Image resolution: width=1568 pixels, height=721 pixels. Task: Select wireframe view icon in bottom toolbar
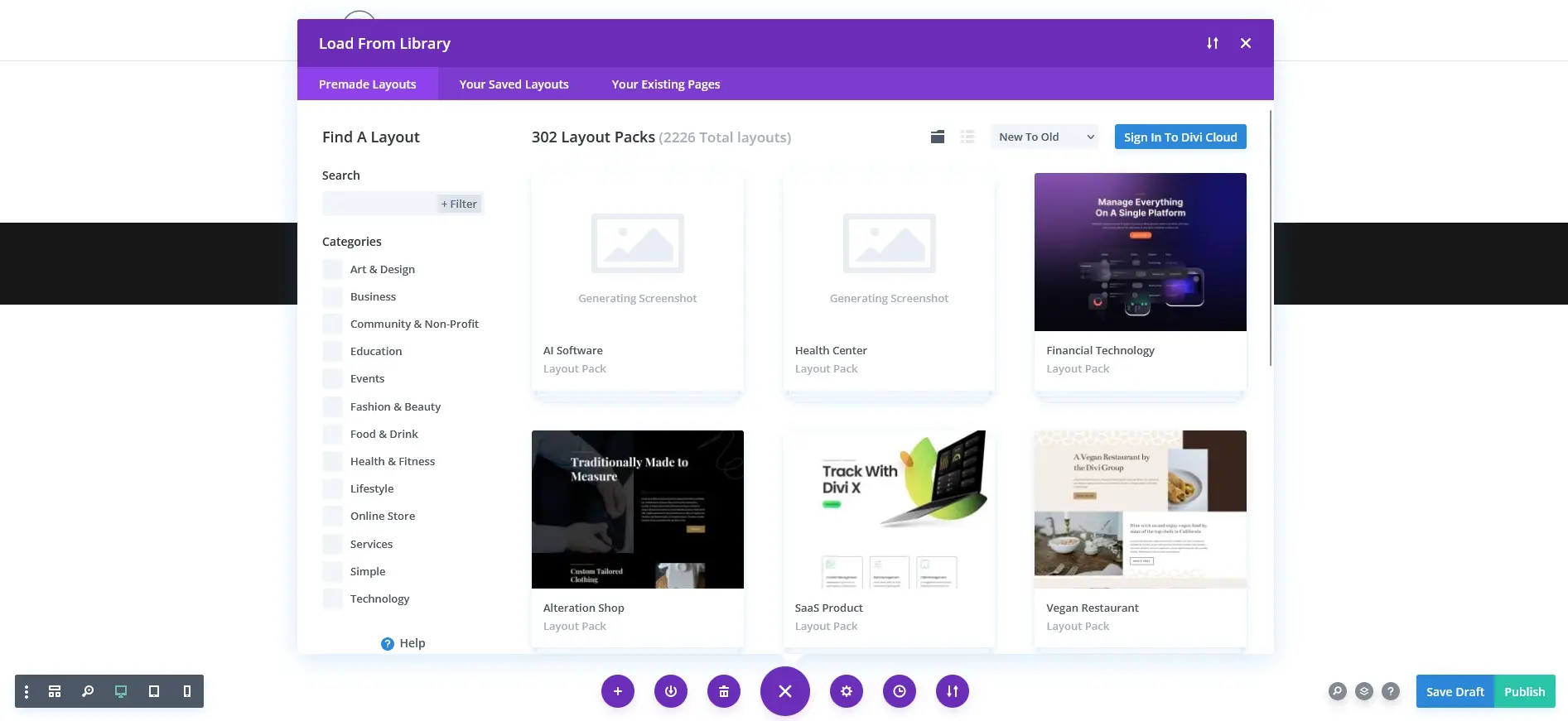[55, 691]
